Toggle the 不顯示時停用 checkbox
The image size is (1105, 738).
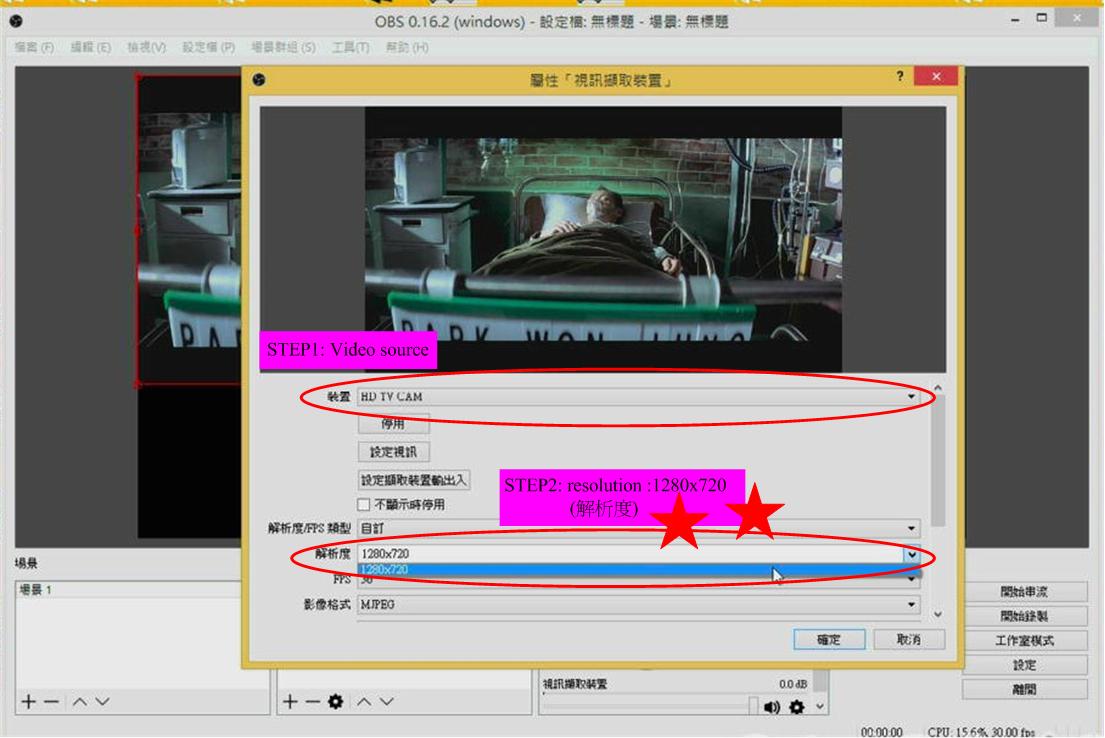pyautogui.click(x=364, y=505)
